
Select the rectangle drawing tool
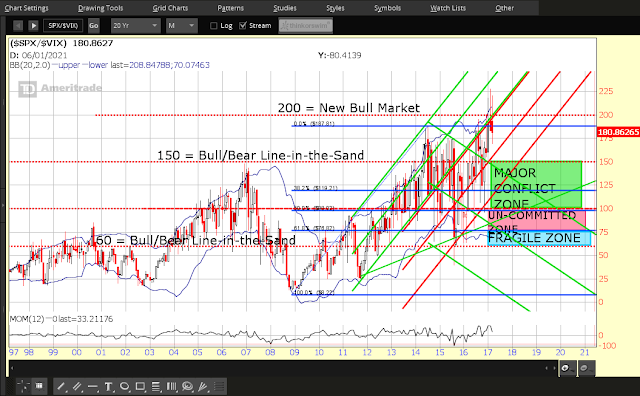click(x=140, y=386)
